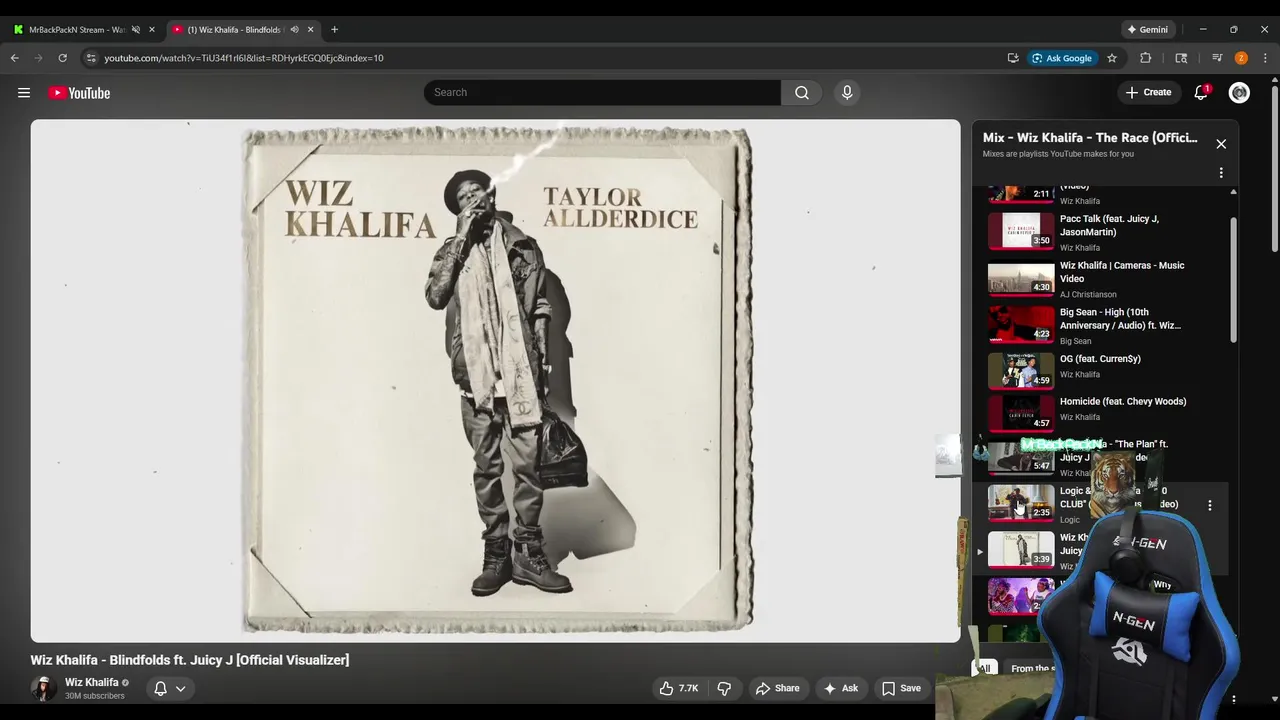
Task: Open the media controls icon
Action: coord(1217,58)
